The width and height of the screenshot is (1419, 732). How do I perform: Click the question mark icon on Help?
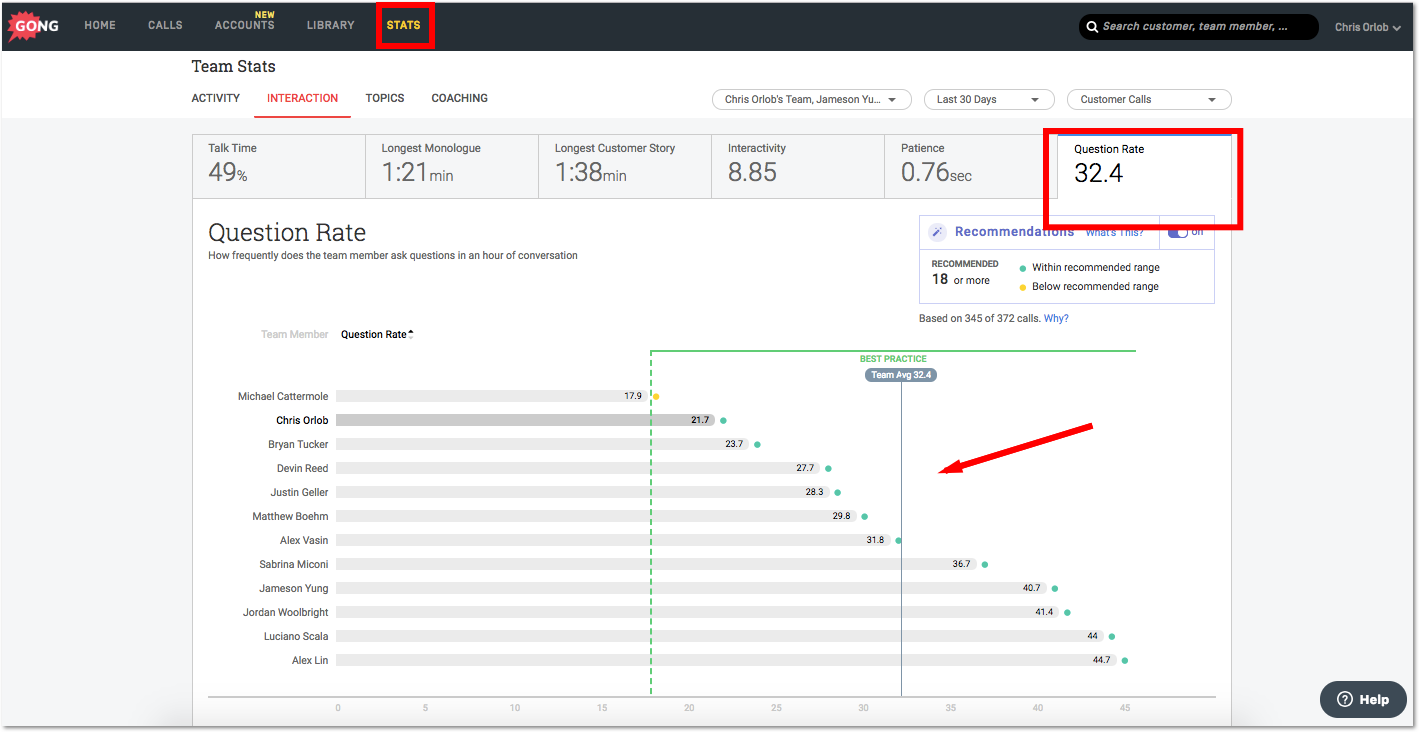1345,699
